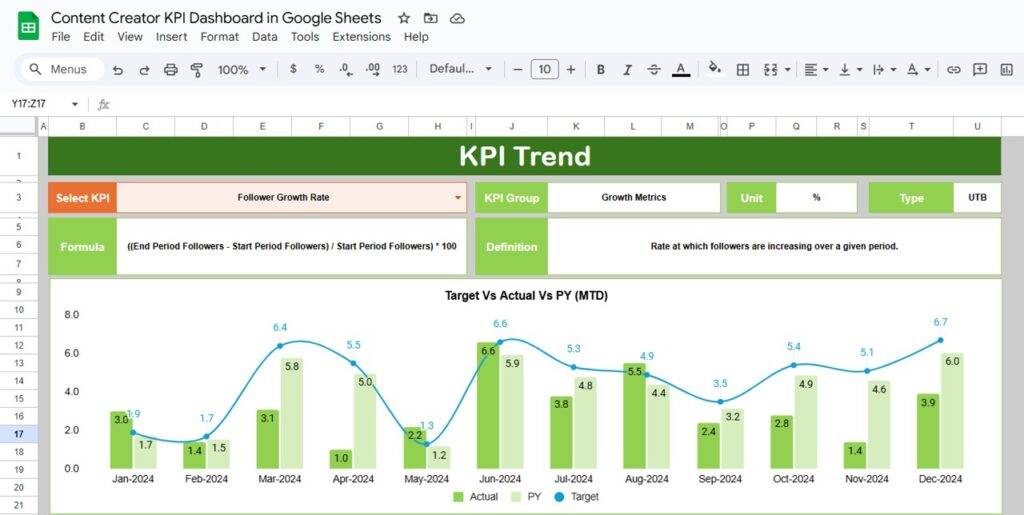Open the Insert menu
Image resolution: width=1024 pixels, height=515 pixels.
pyautogui.click(x=172, y=37)
